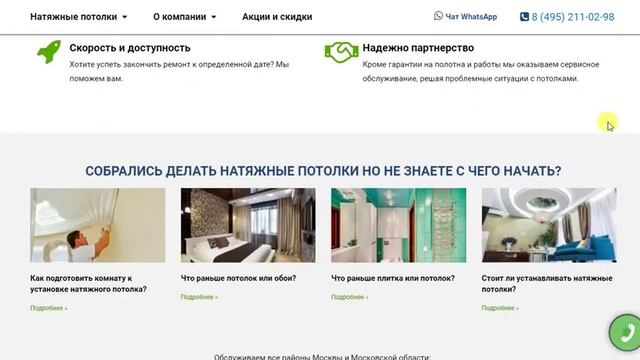Open the bedroom ceiling thumbnail

click(x=248, y=225)
